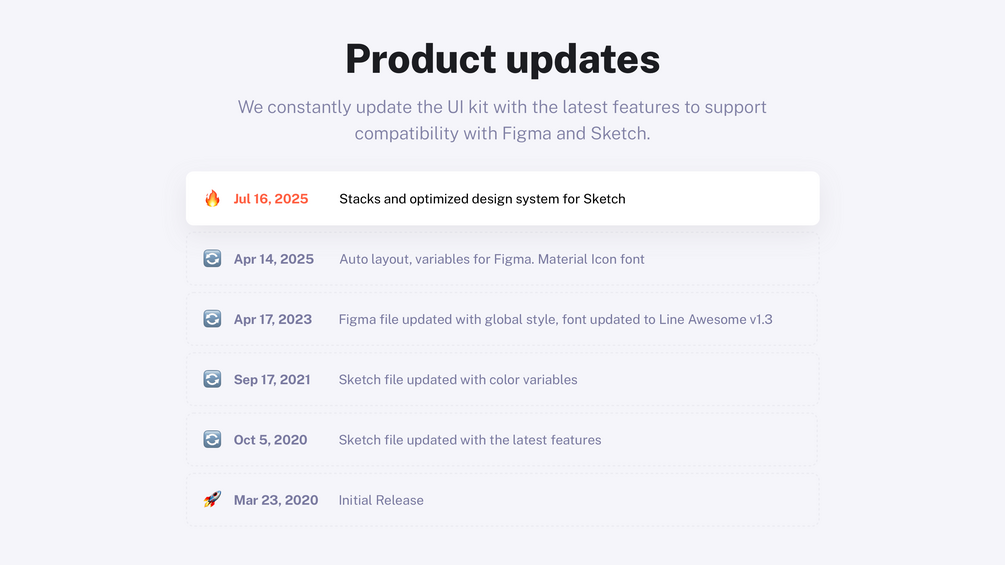Select the Oct 5, 2020 date label
The height and width of the screenshot is (565, 1005).
(271, 439)
